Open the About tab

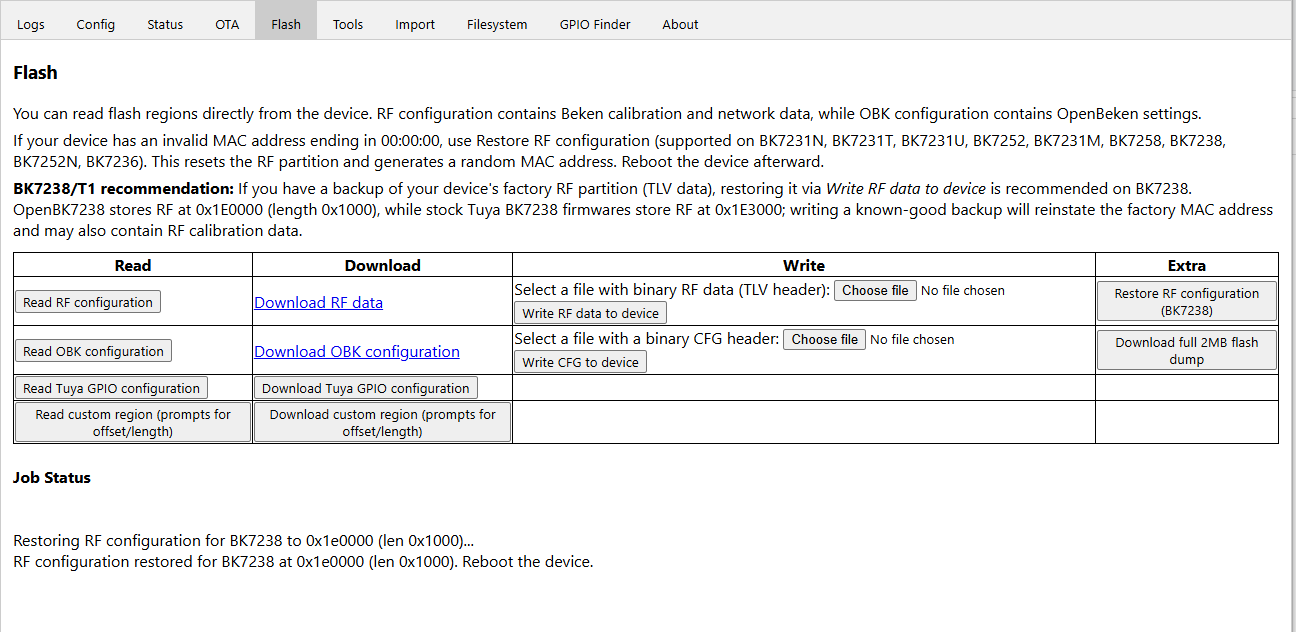pos(680,24)
